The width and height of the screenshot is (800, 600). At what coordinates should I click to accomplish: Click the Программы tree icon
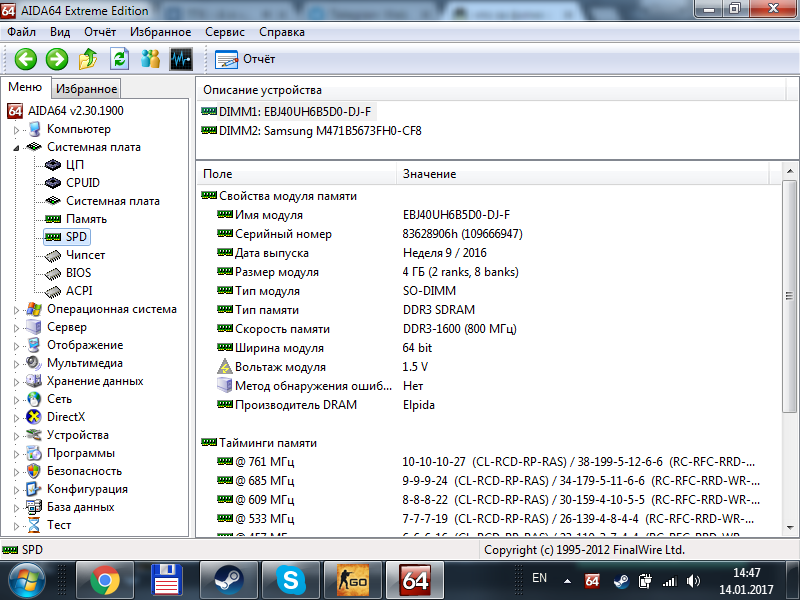click(x=34, y=453)
